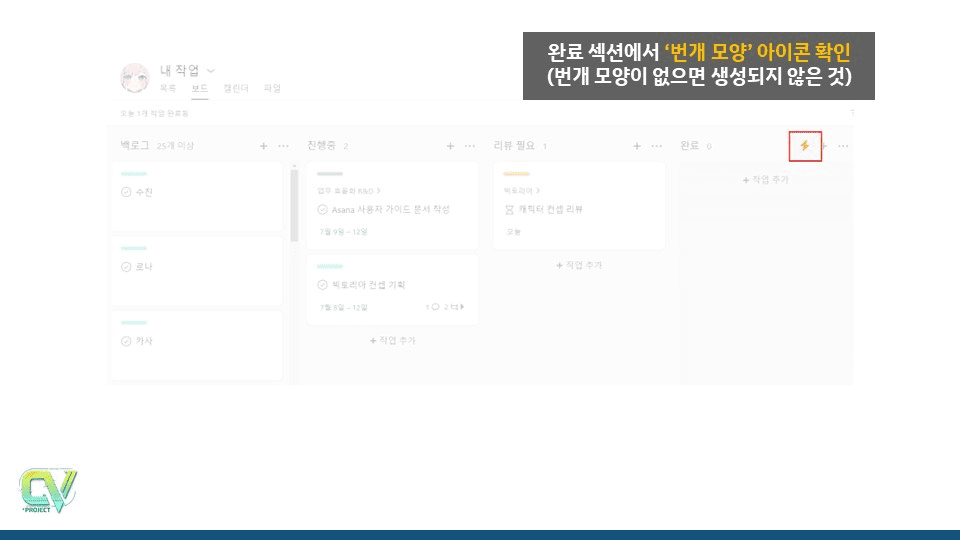Image resolution: width=960 pixels, height=540 pixels.
Task: Open the 완료 section ellipsis menu
Action: coord(843,146)
